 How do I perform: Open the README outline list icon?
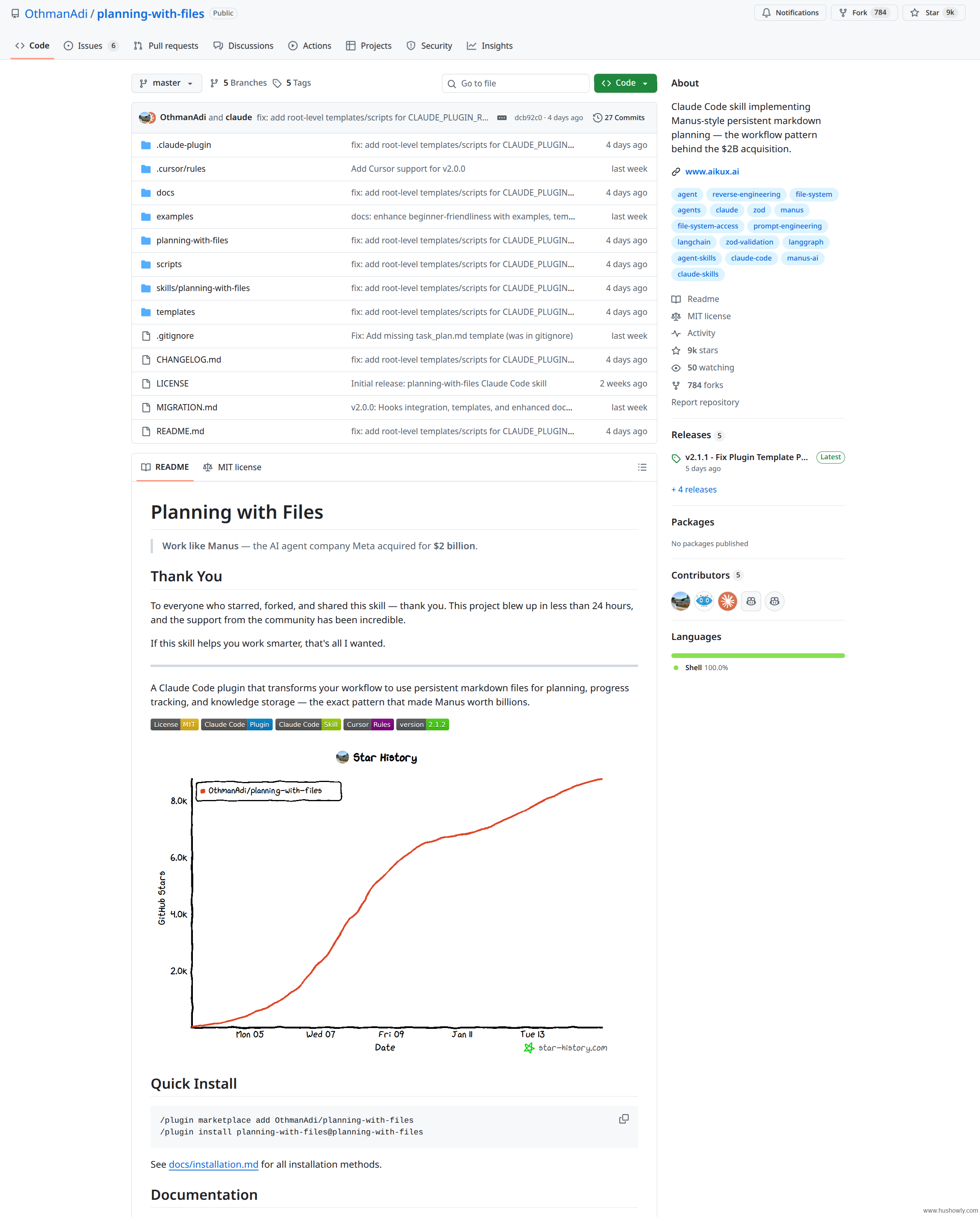point(642,467)
